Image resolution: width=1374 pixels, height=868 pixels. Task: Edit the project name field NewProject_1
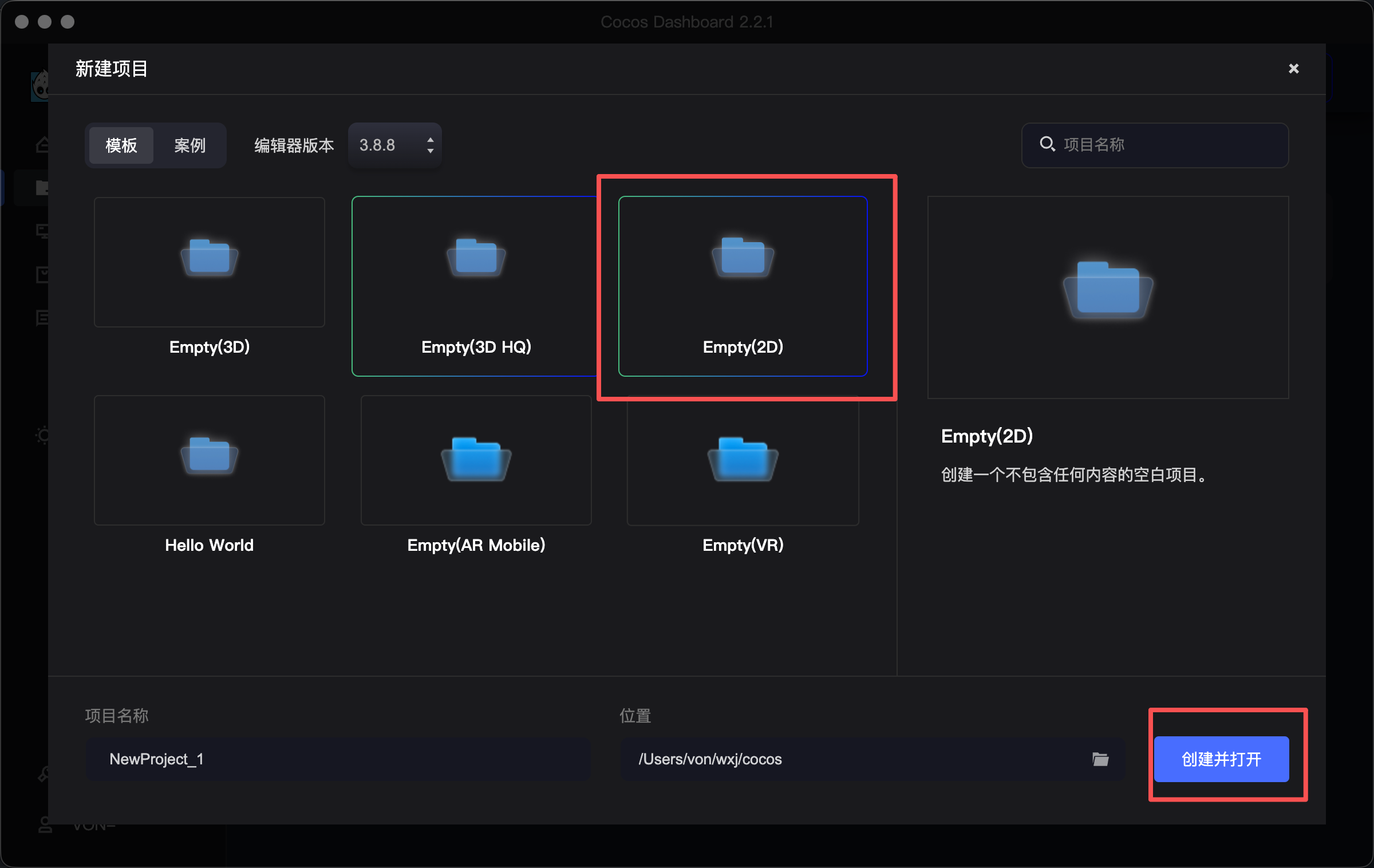tap(338, 759)
